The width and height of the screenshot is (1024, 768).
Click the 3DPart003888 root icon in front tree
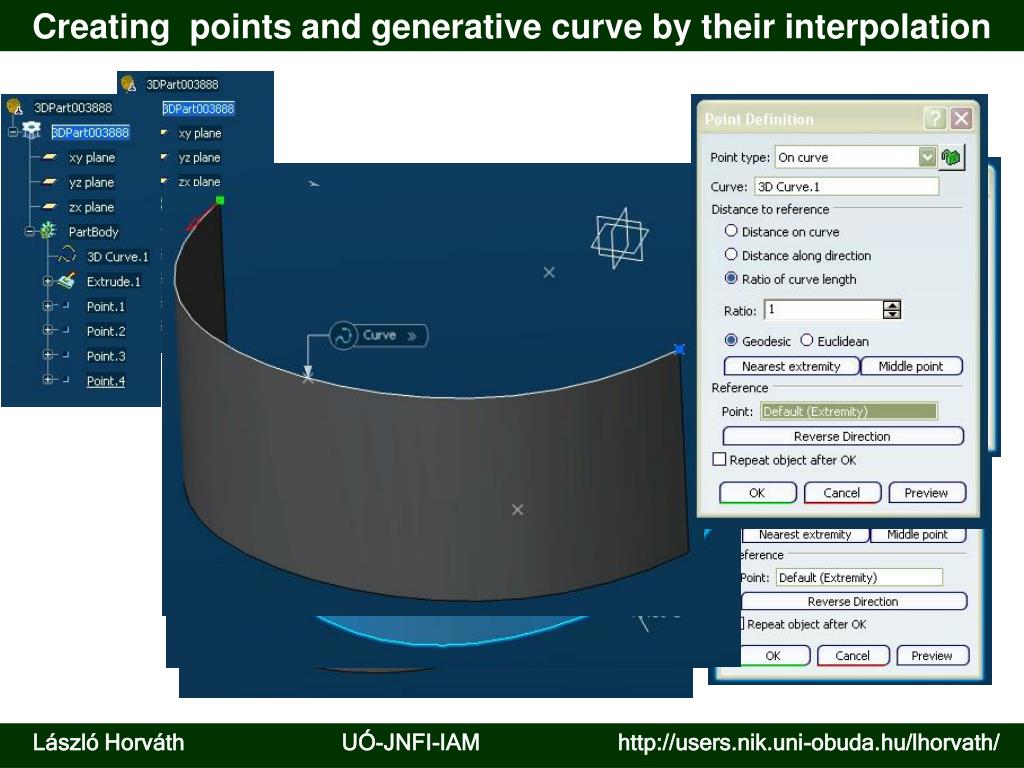pos(15,106)
